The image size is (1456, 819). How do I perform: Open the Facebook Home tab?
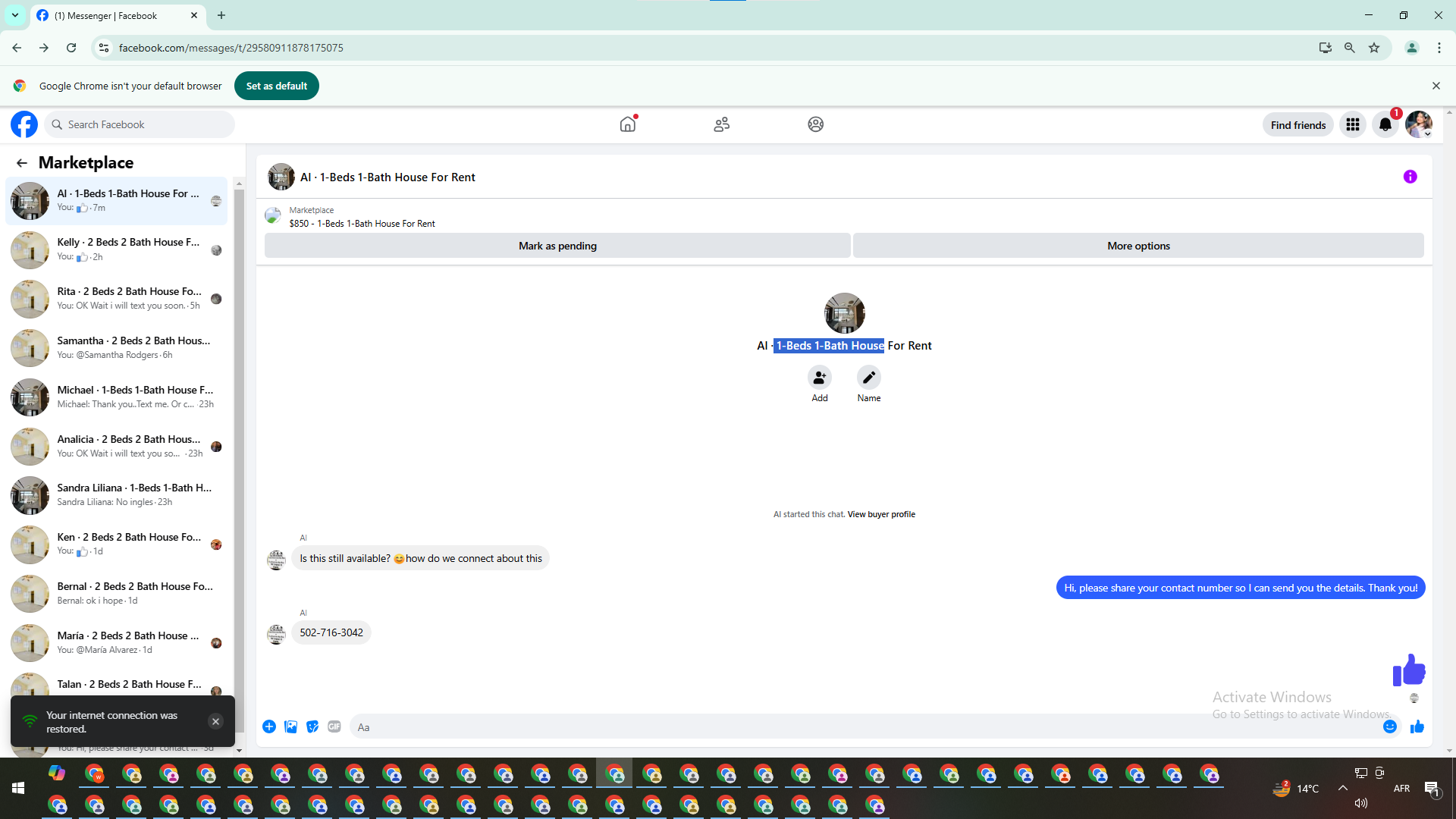click(628, 124)
